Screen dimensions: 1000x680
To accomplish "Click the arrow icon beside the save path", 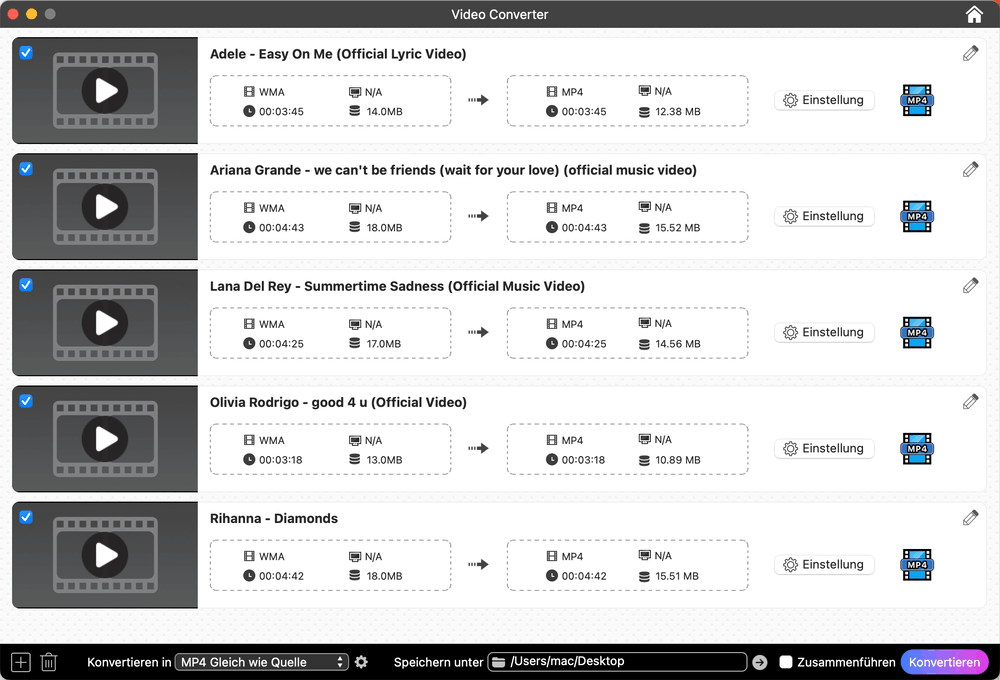I will point(759,661).
